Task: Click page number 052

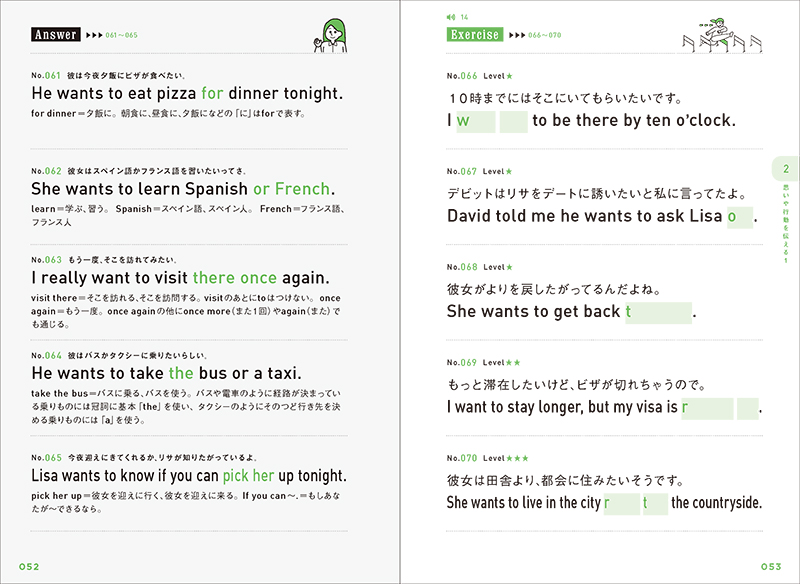Action: pos(29,567)
